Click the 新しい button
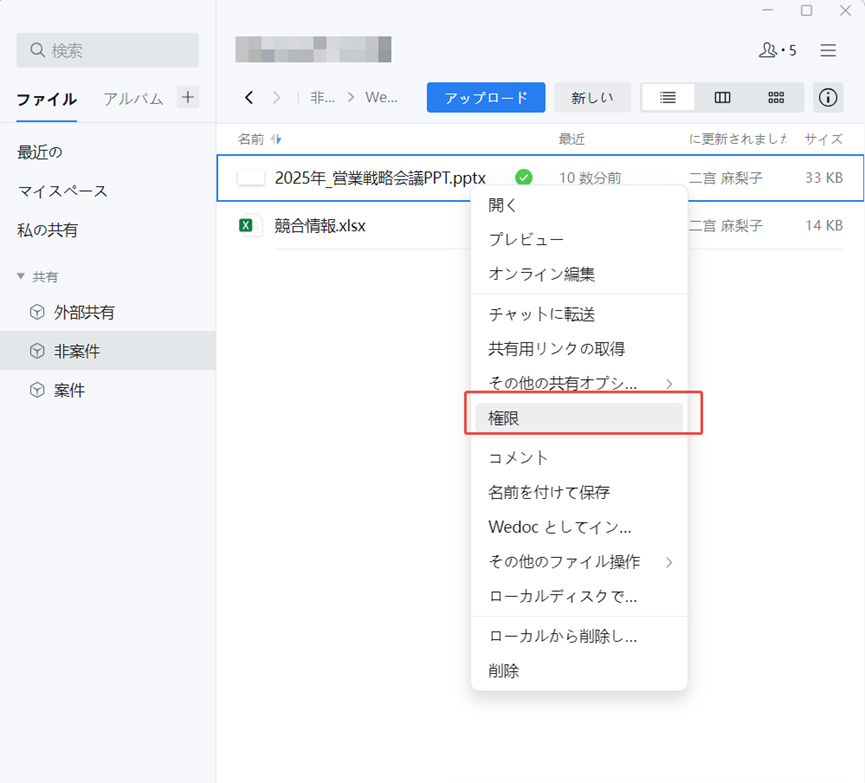This screenshot has height=783, width=865. (592, 97)
